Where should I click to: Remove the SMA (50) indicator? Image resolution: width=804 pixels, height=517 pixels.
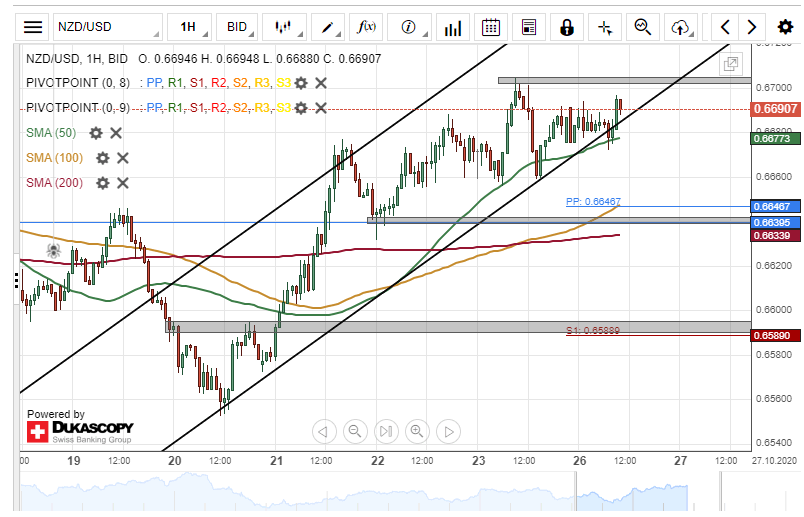click(116, 133)
